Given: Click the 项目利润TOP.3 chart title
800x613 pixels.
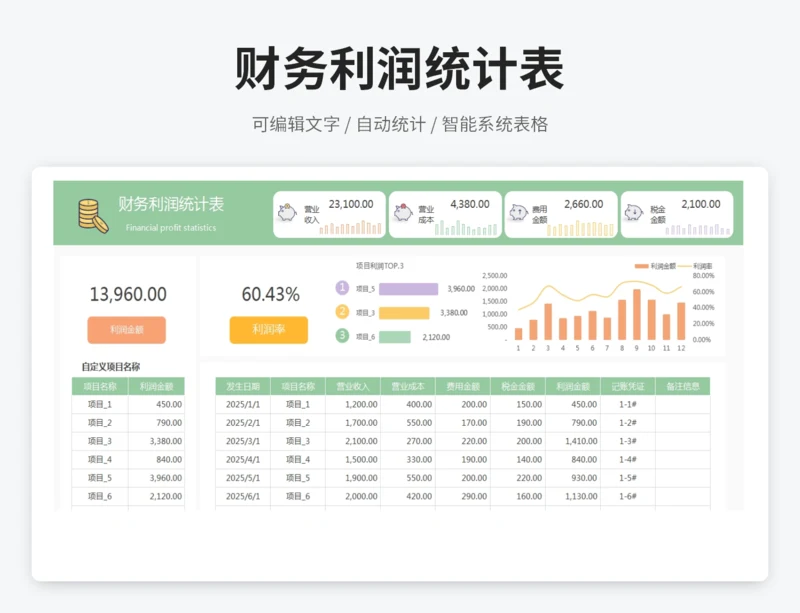Looking at the screenshot, I should coord(380,266).
